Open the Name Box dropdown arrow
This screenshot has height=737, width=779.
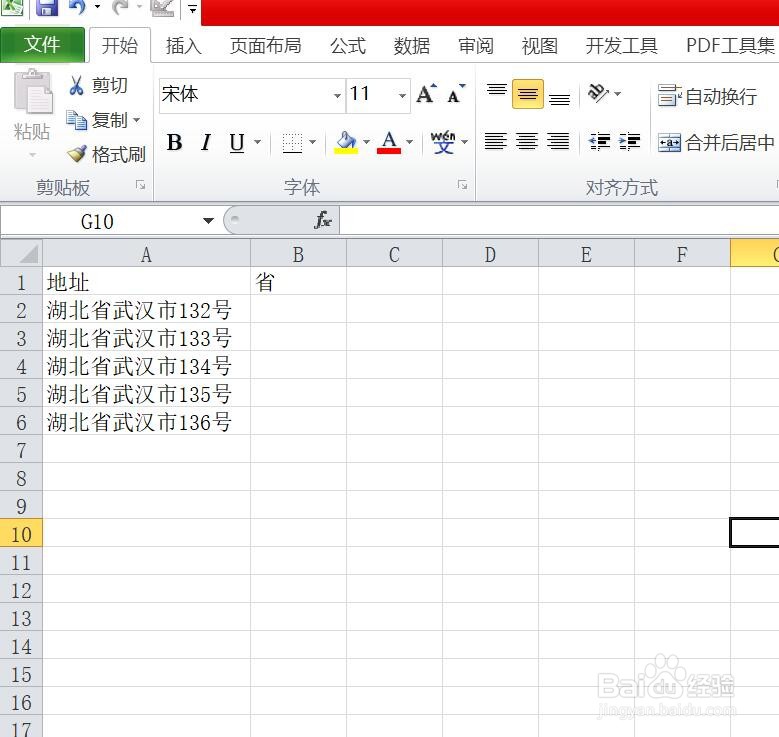tap(209, 221)
